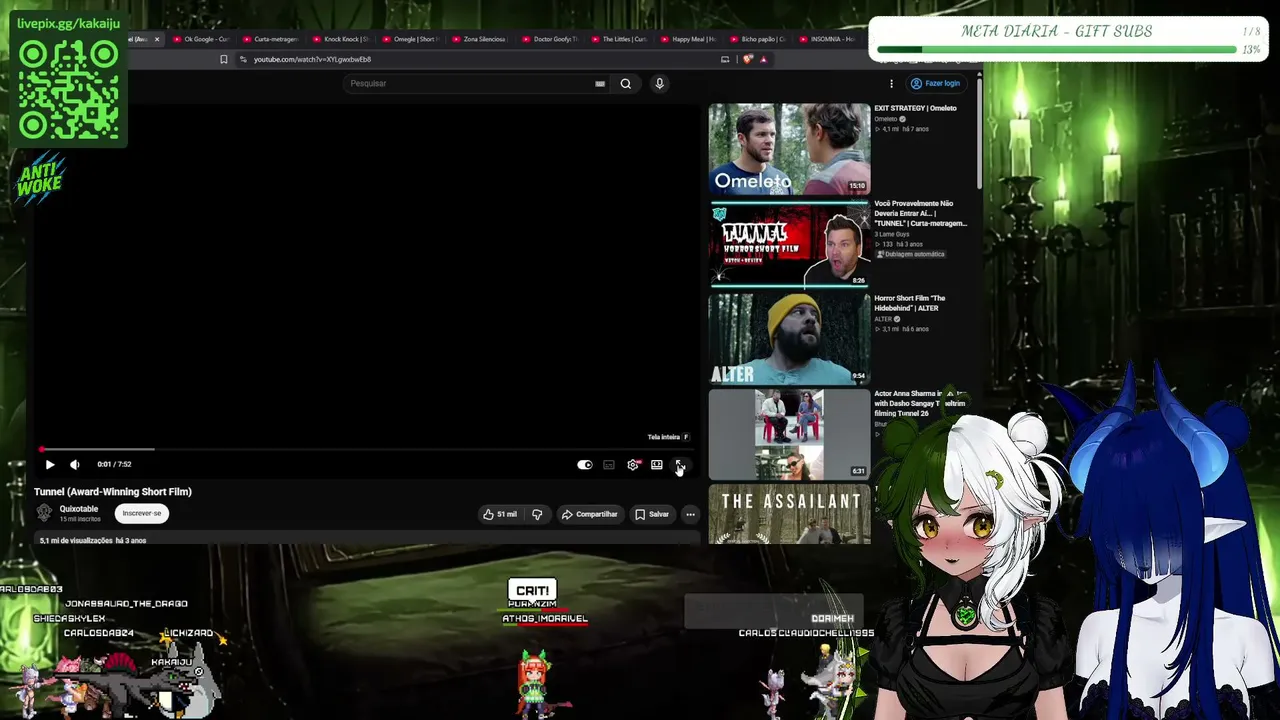Open more actions three-dot menu under video
The height and width of the screenshot is (720, 1280).
coord(690,514)
